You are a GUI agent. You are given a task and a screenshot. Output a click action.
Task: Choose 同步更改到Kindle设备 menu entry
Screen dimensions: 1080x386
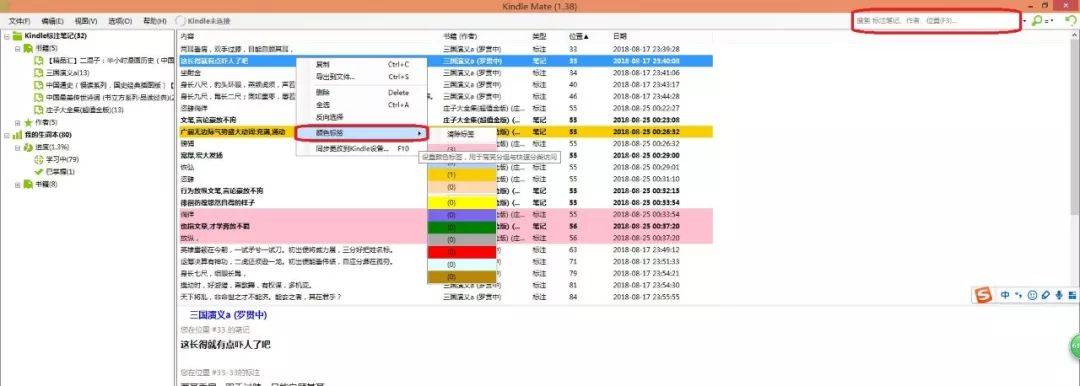coord(362,149)
